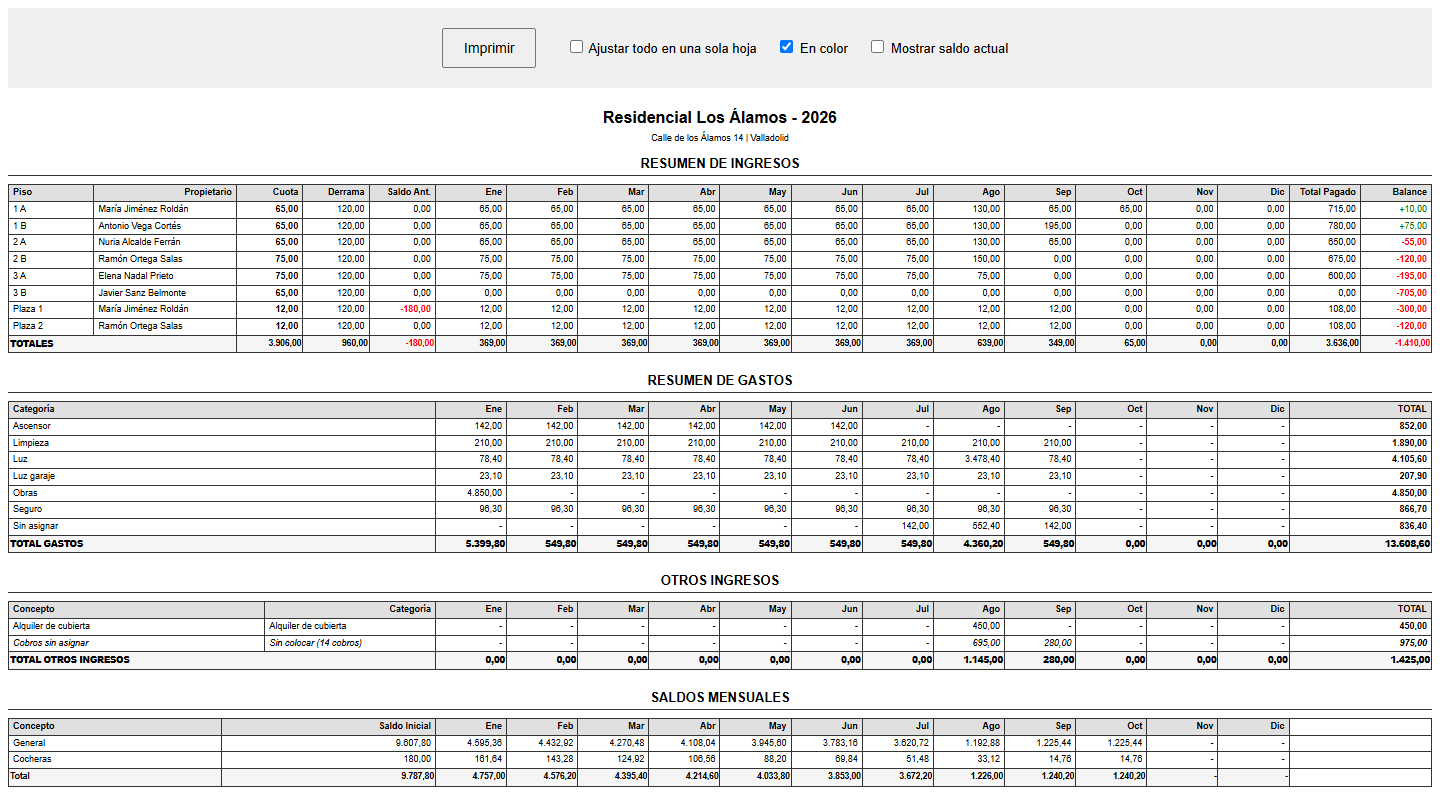Click the TOTAL OTROS INGRESOS label
Screen dimensions: 1440x807
(x=70, y=660)
